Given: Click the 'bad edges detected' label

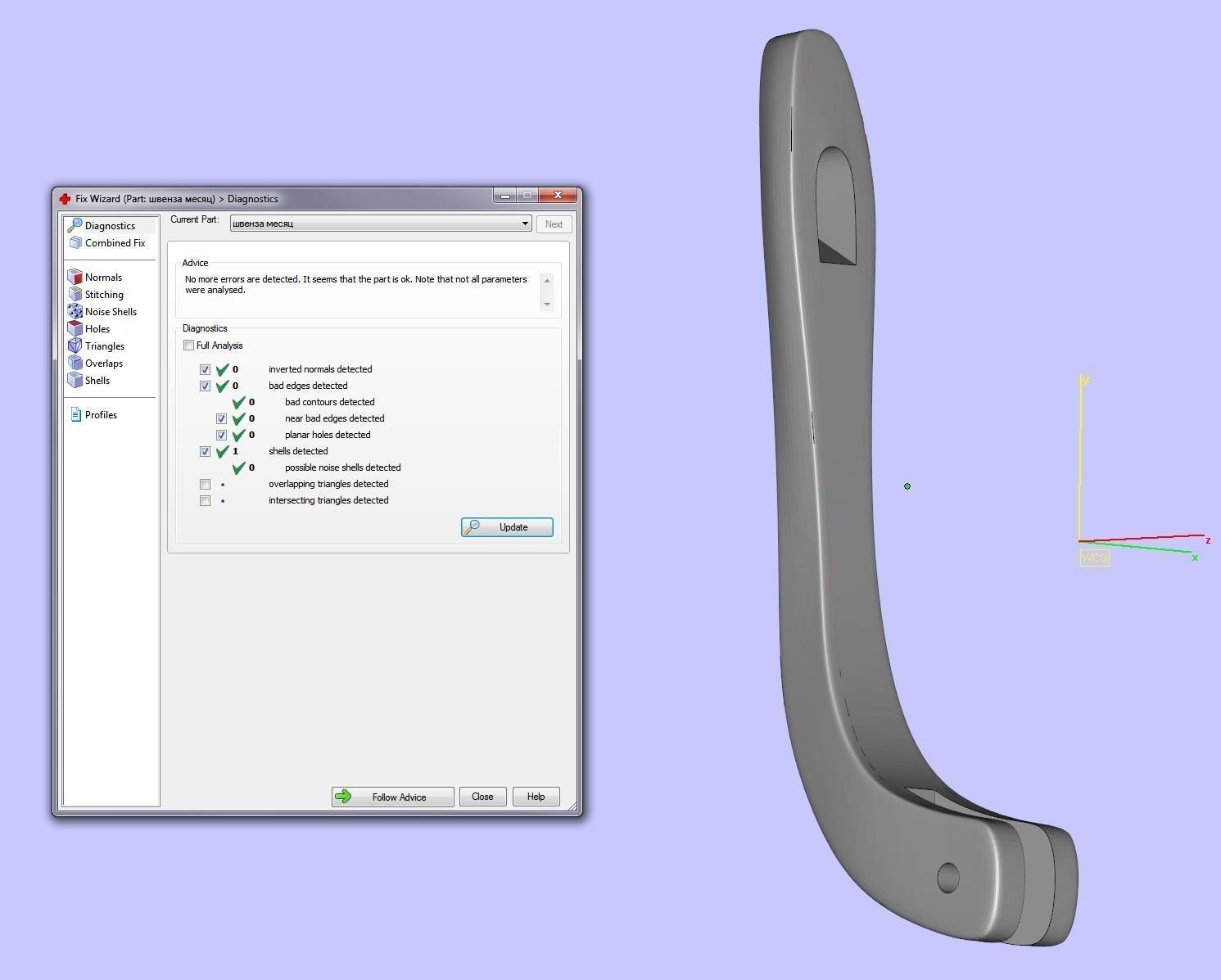Looking at the screenshot, I should [308, 386].
